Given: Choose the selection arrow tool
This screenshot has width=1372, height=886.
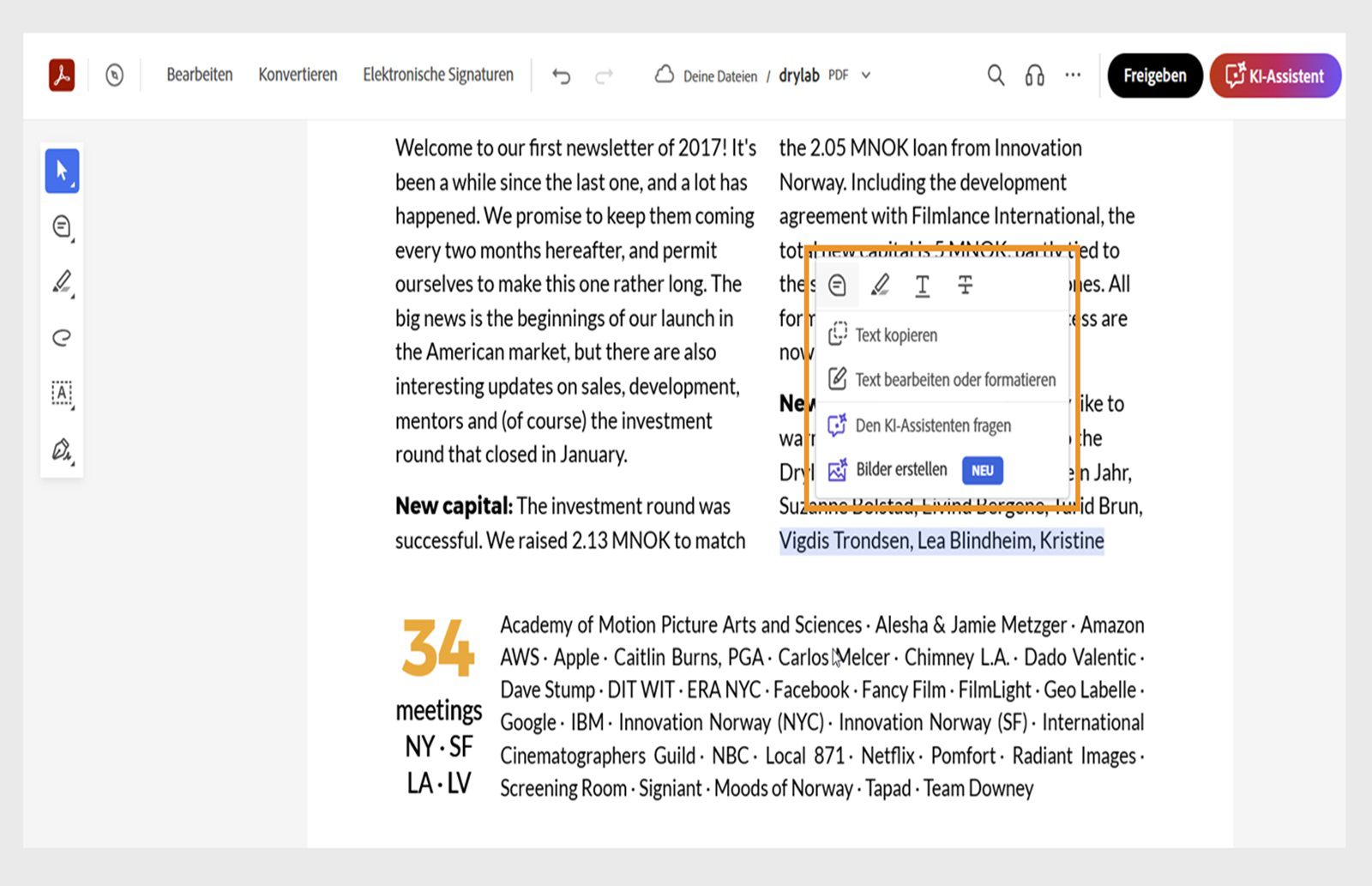Looking at the screenshot, I should [x=62, y=171].
